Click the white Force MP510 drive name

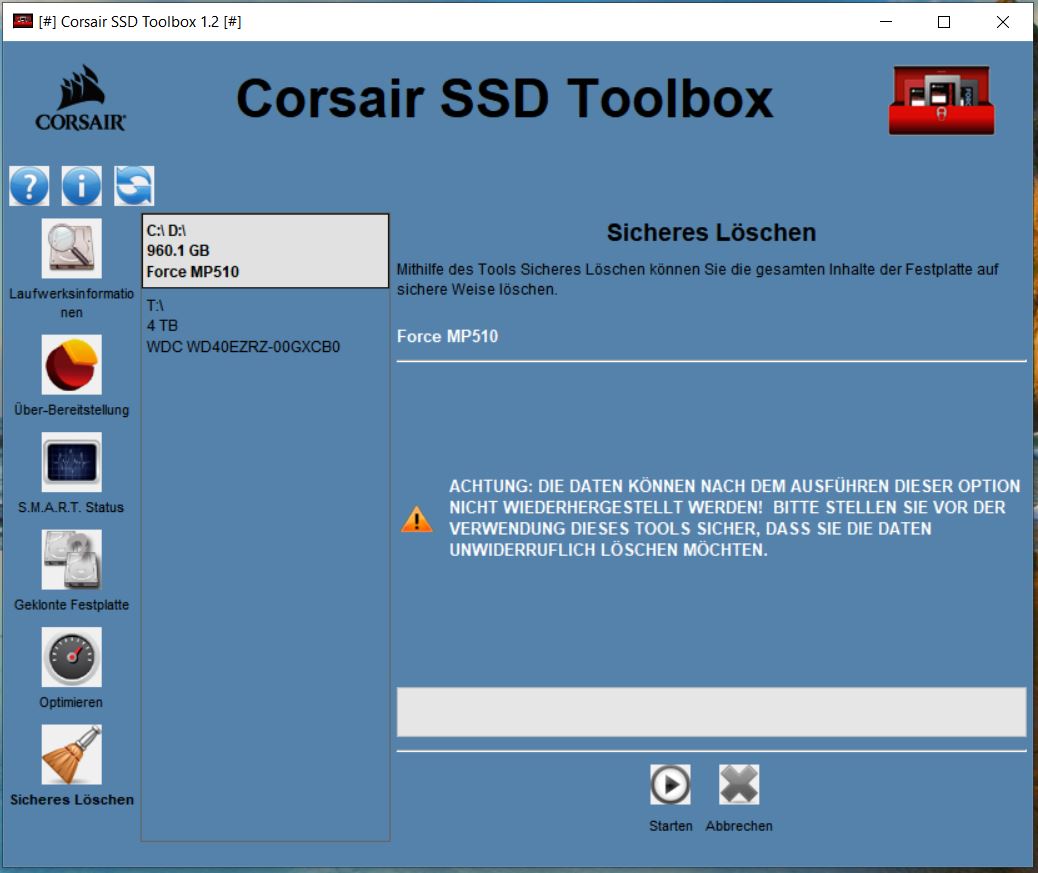point(448,336)
